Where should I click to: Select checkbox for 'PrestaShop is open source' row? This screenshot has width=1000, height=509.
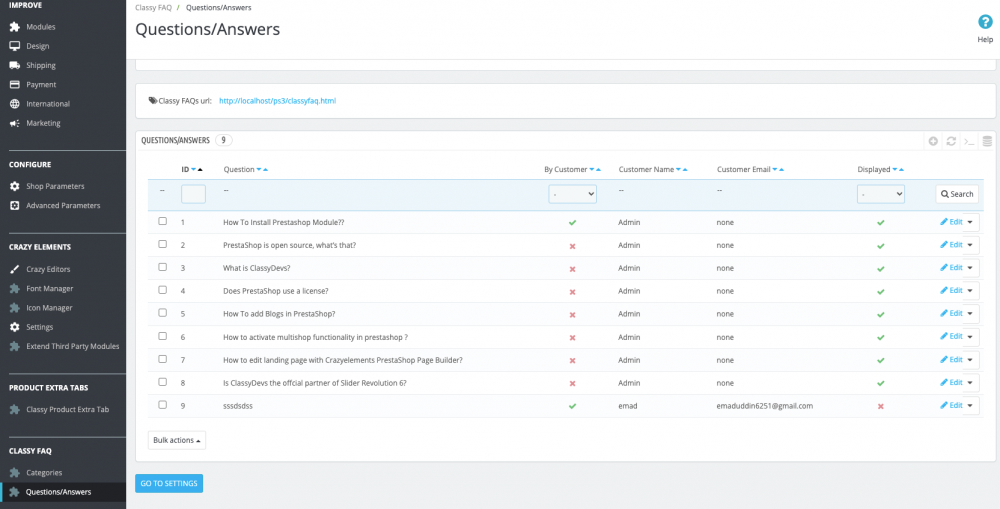tap(163, 244)
